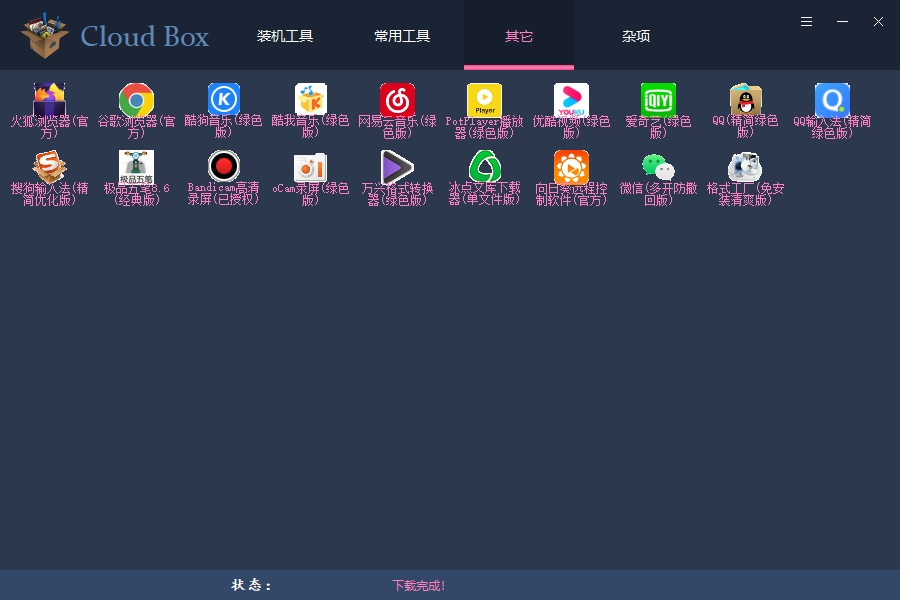Launch the Format Factory (格式工厂) icon
This screenshot has height=600, width=900.
tap(745, 167)
